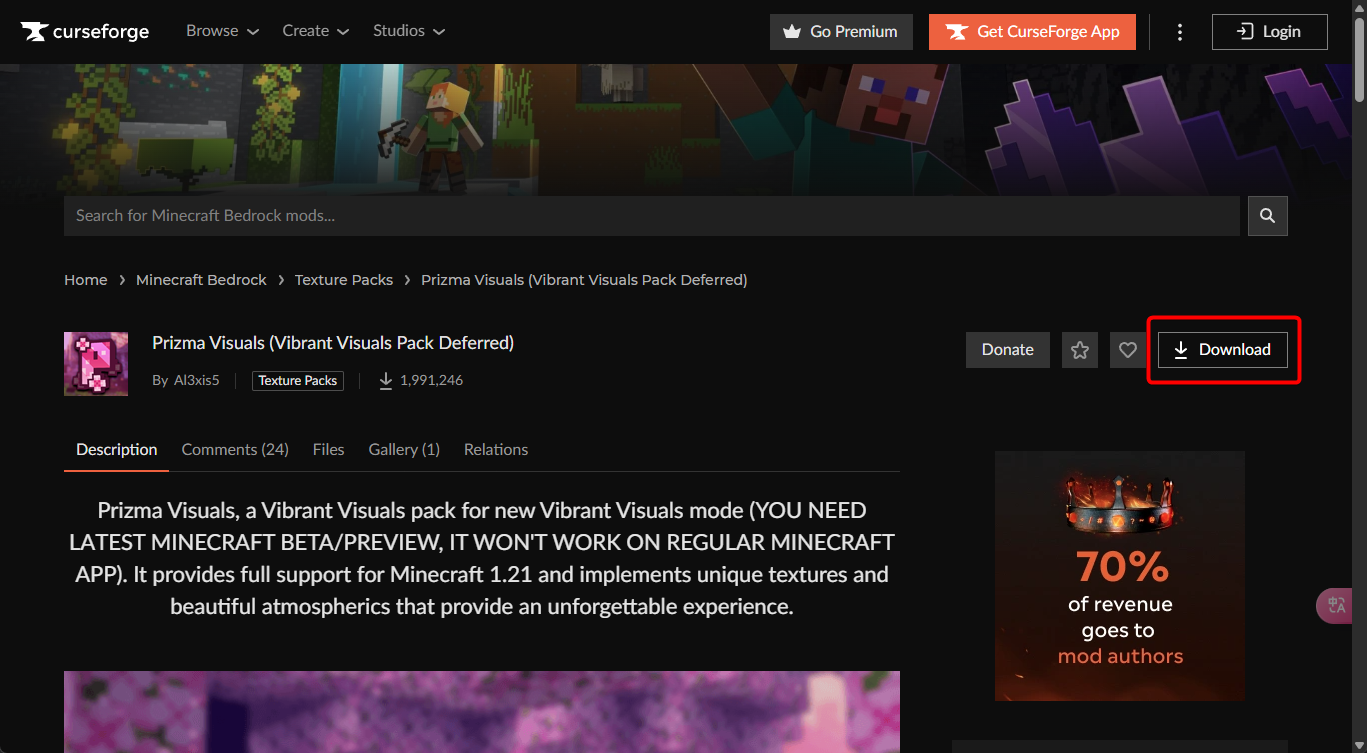
Task: Click the Texture Packs breadcrumb link
Action: pos(343,280)
